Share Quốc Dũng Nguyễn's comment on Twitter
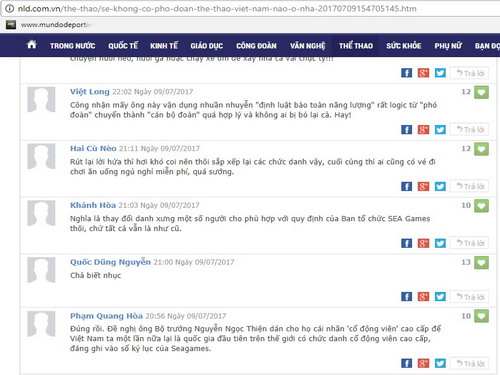500x375 pixels. coord(440,296)
